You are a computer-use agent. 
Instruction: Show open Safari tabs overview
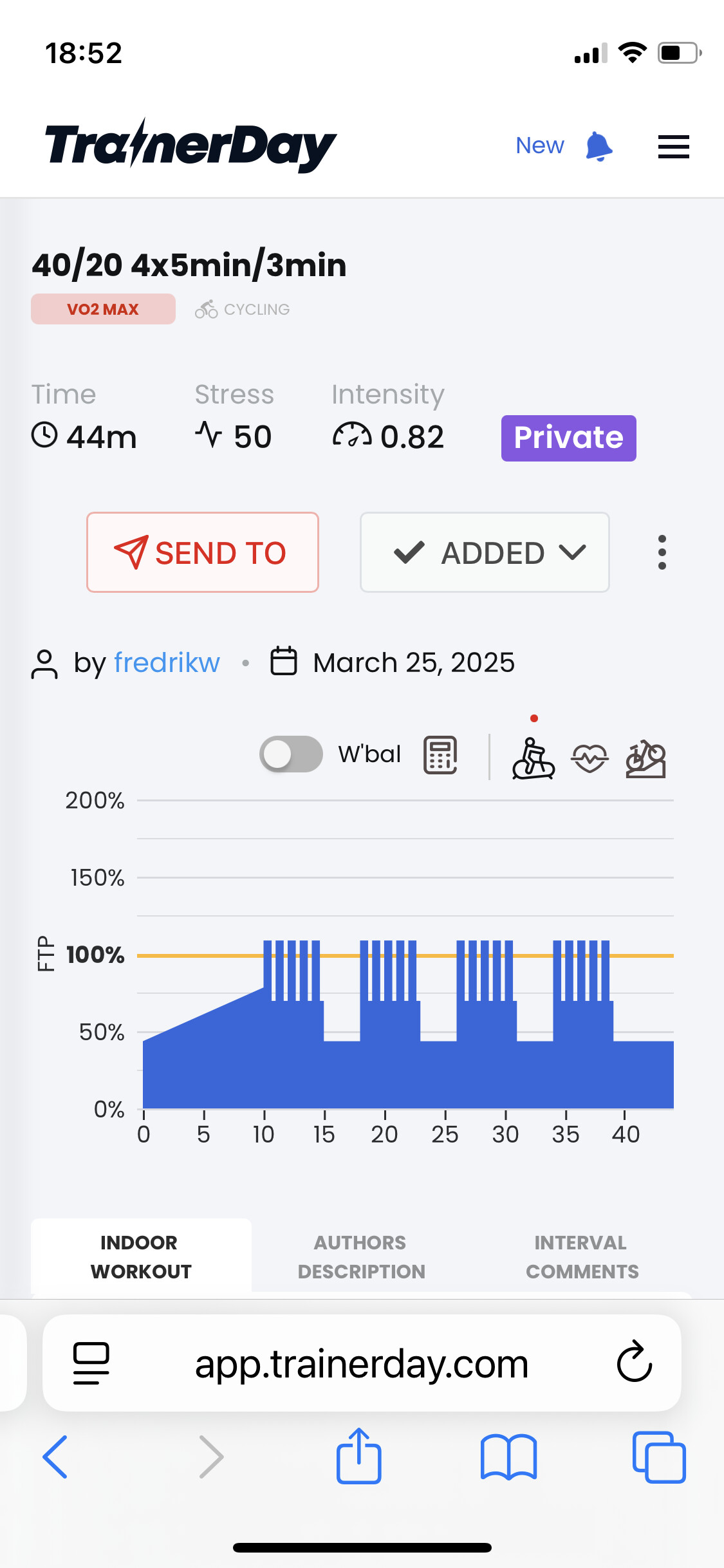[x=659, y=1457]
